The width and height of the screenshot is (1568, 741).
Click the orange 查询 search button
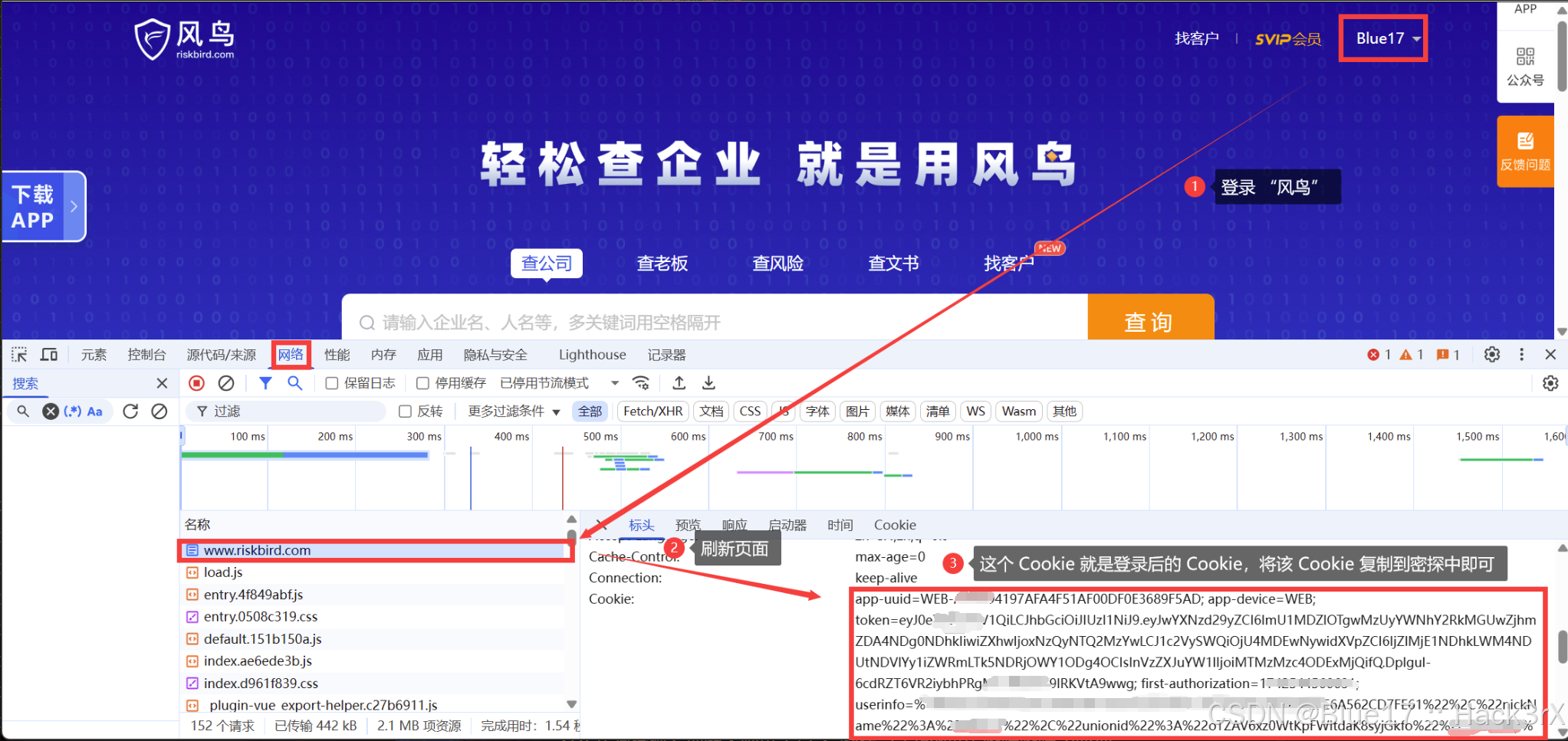[1150, 318]
